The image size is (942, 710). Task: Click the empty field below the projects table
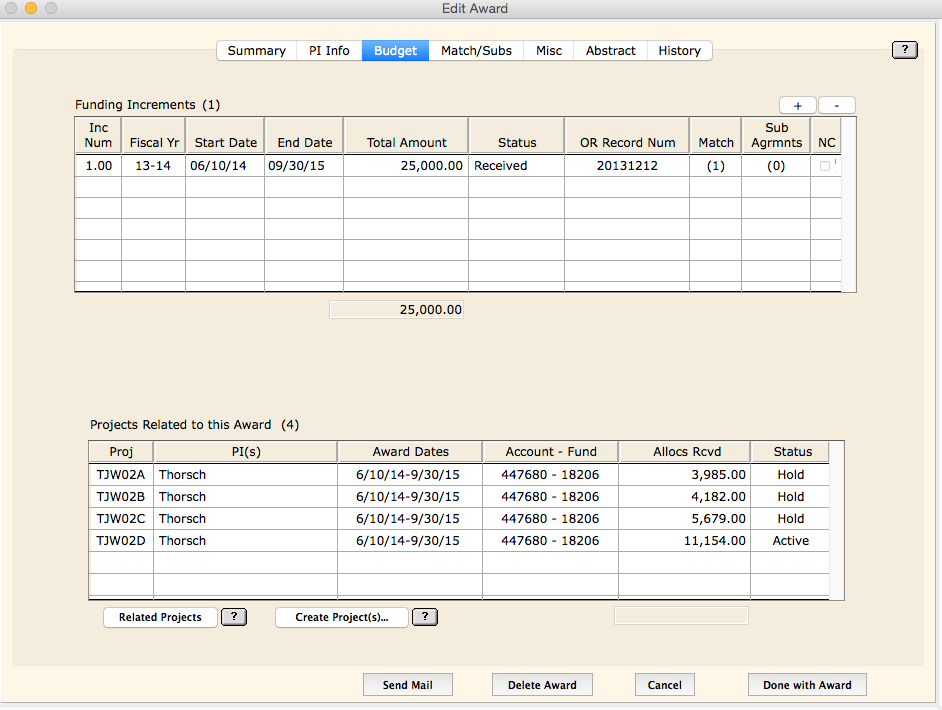click(x=681, y=615)
